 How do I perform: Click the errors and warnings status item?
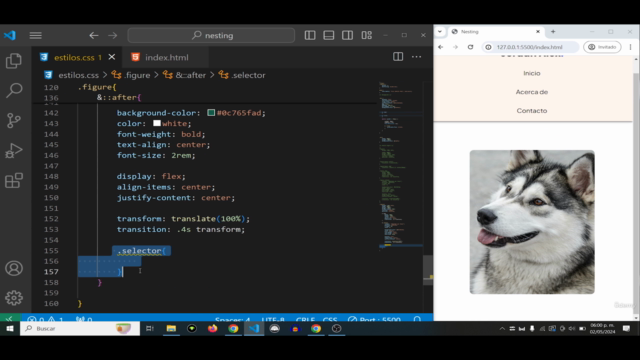[45, 320]
